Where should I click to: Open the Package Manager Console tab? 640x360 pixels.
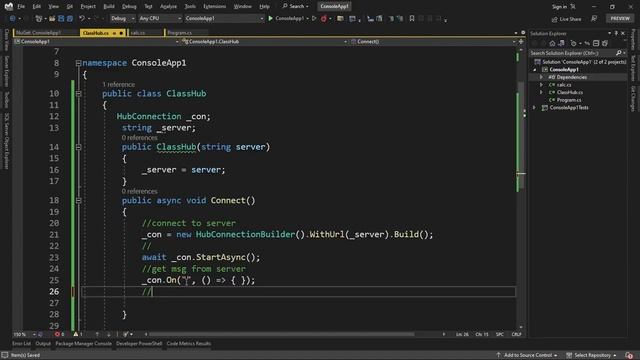pos(83,344)
